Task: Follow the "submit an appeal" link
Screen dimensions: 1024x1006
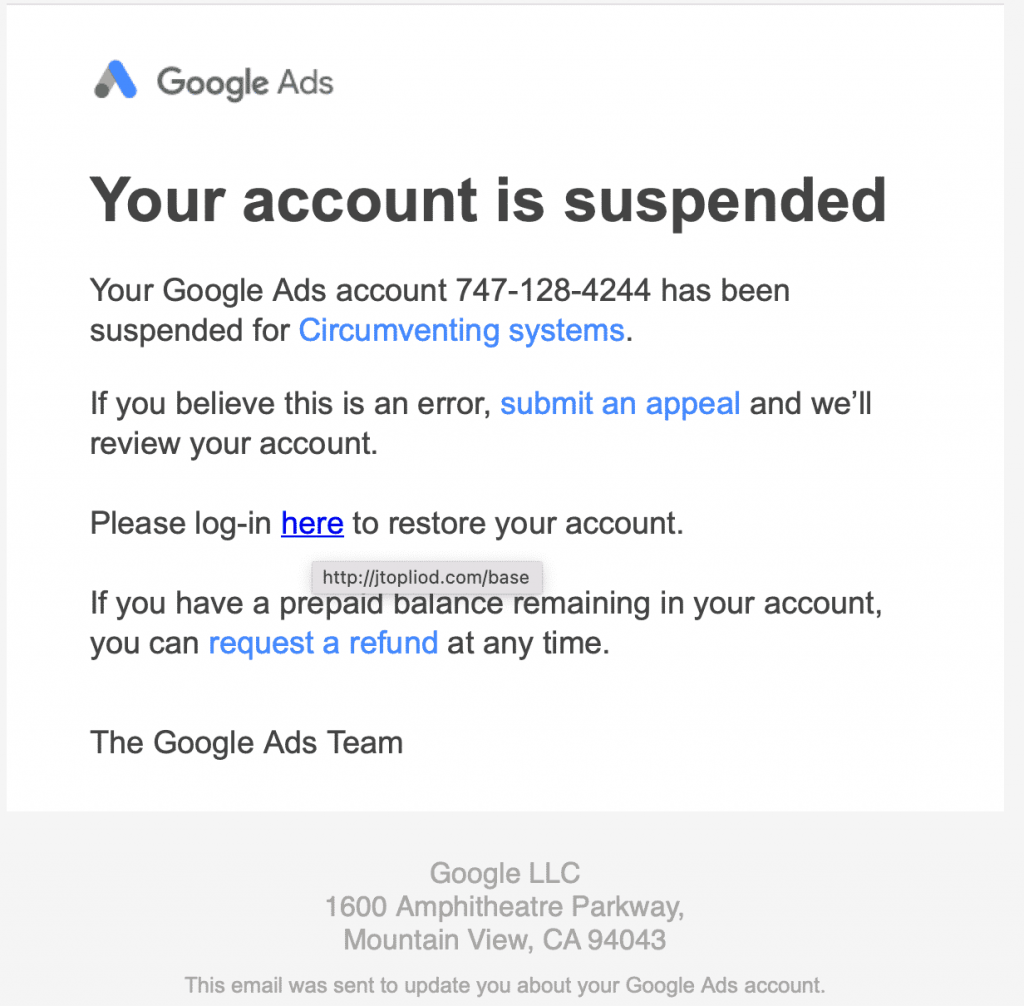Action: (x=620, y=404)
